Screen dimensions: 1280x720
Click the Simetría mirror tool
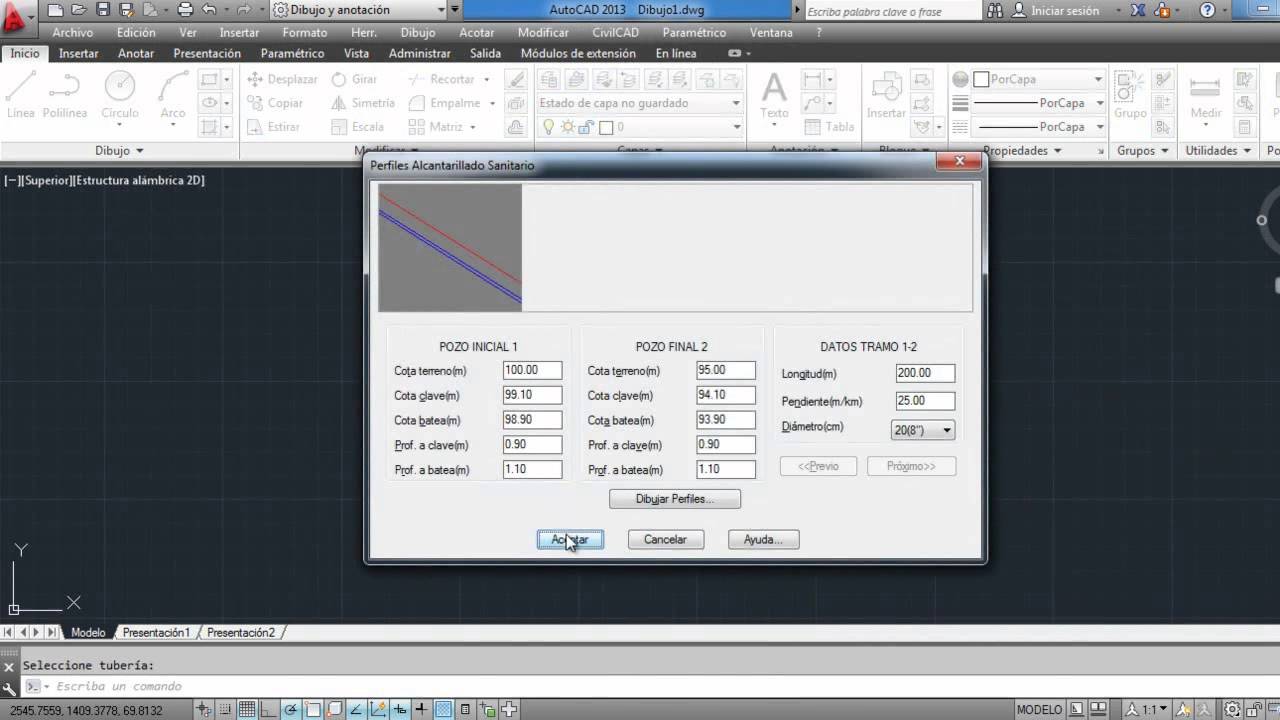[362, 103]
